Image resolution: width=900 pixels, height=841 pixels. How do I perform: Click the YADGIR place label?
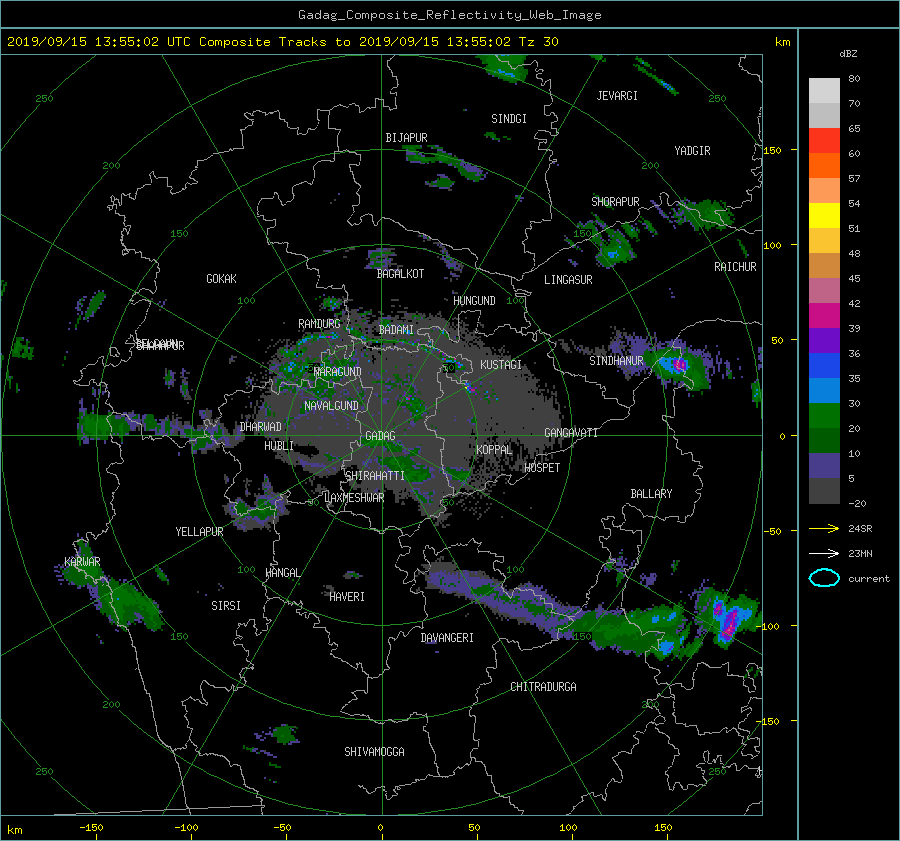[x=692, y=151]
